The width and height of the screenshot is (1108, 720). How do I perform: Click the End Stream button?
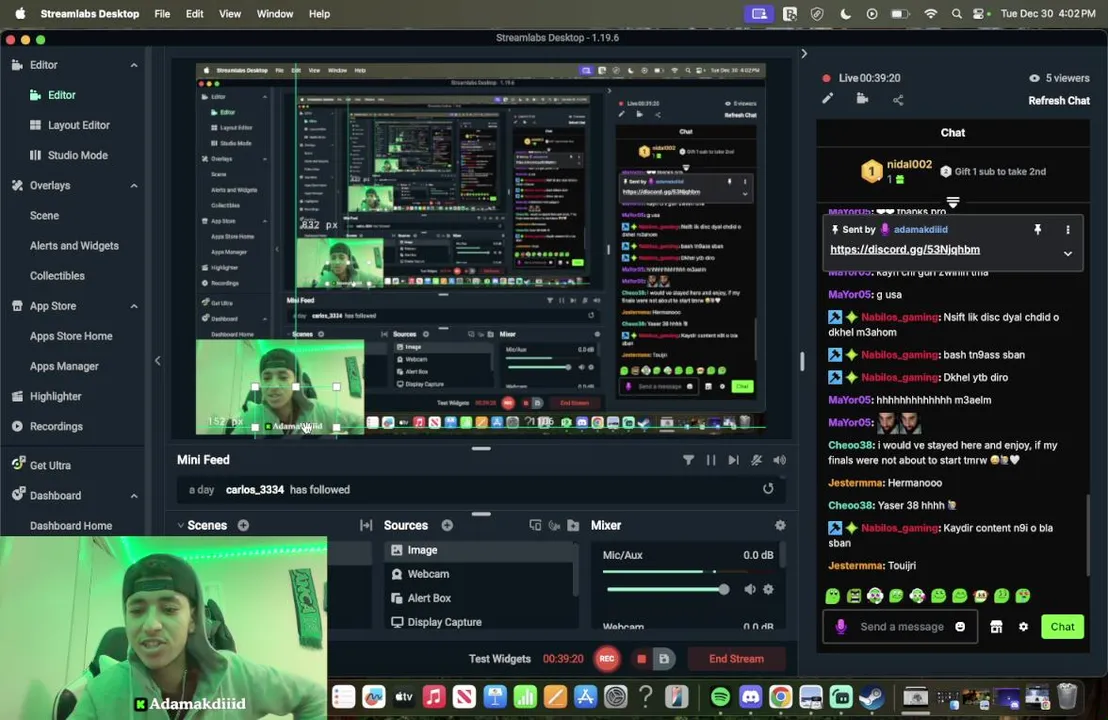[736, 659]
